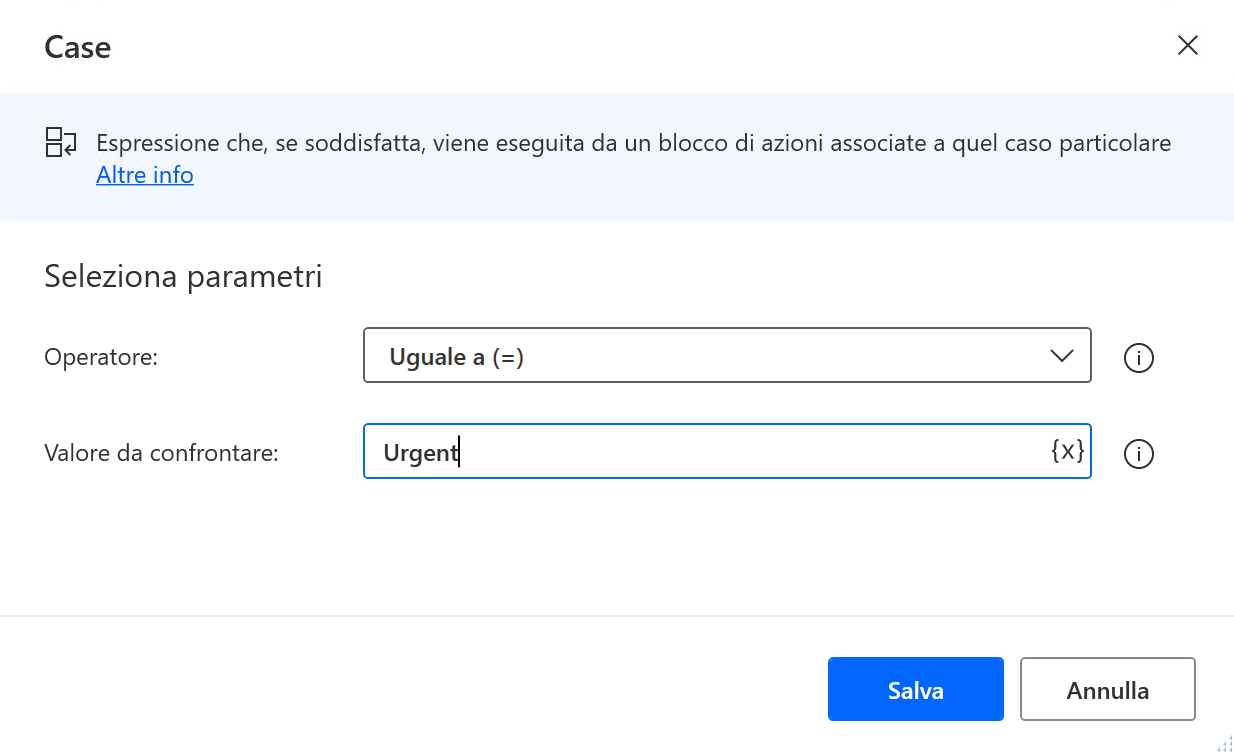Save the case with the Salva button

click(x=915, y=689)
